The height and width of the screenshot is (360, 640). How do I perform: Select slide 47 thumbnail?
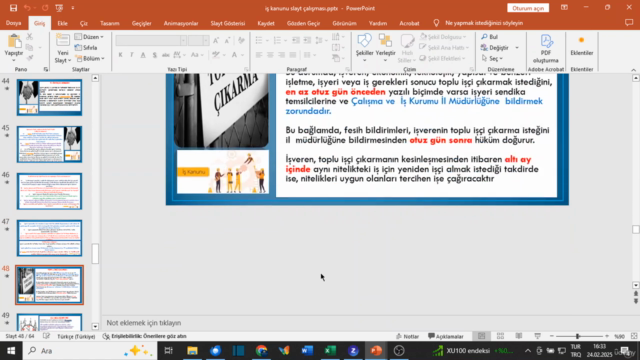click(x=49, y=238)
